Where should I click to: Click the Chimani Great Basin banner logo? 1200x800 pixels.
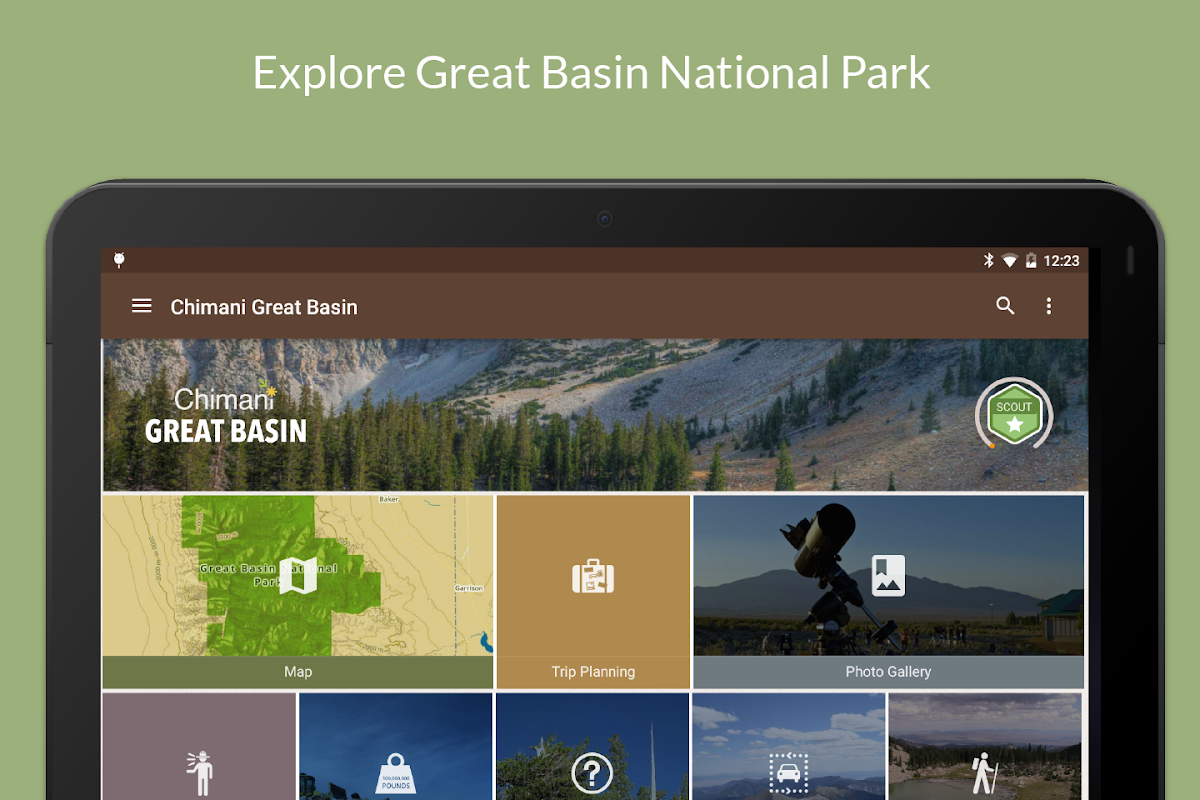(x=226, y=413)
